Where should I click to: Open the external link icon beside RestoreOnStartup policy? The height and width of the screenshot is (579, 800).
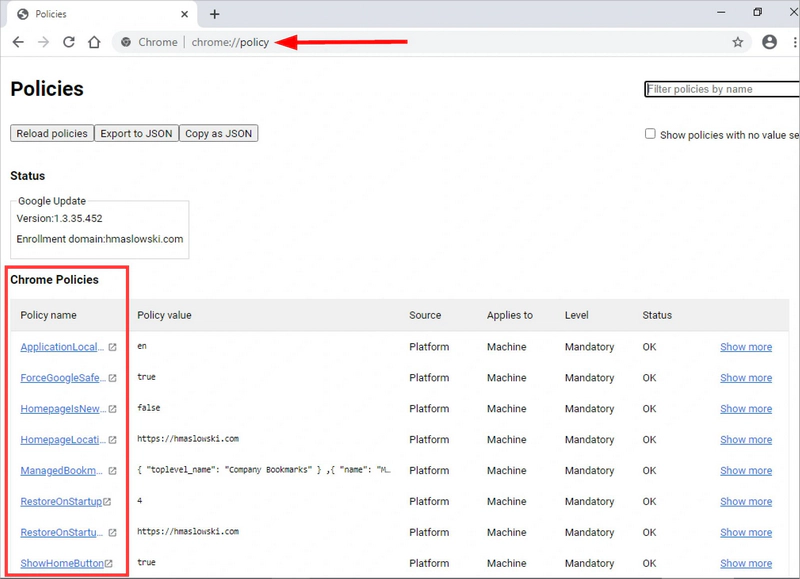(x=107, y=502)
